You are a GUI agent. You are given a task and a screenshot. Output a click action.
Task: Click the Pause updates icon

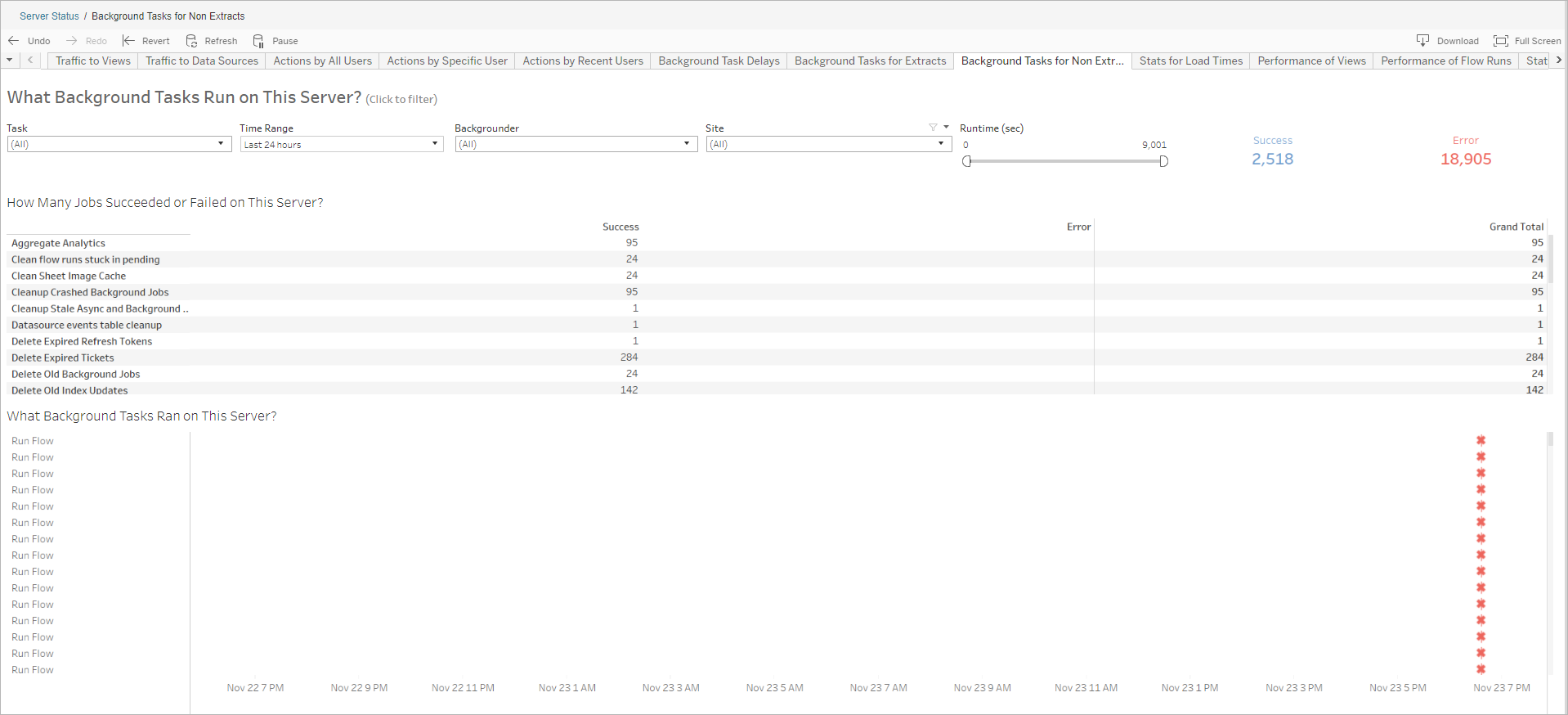point(258,41)
